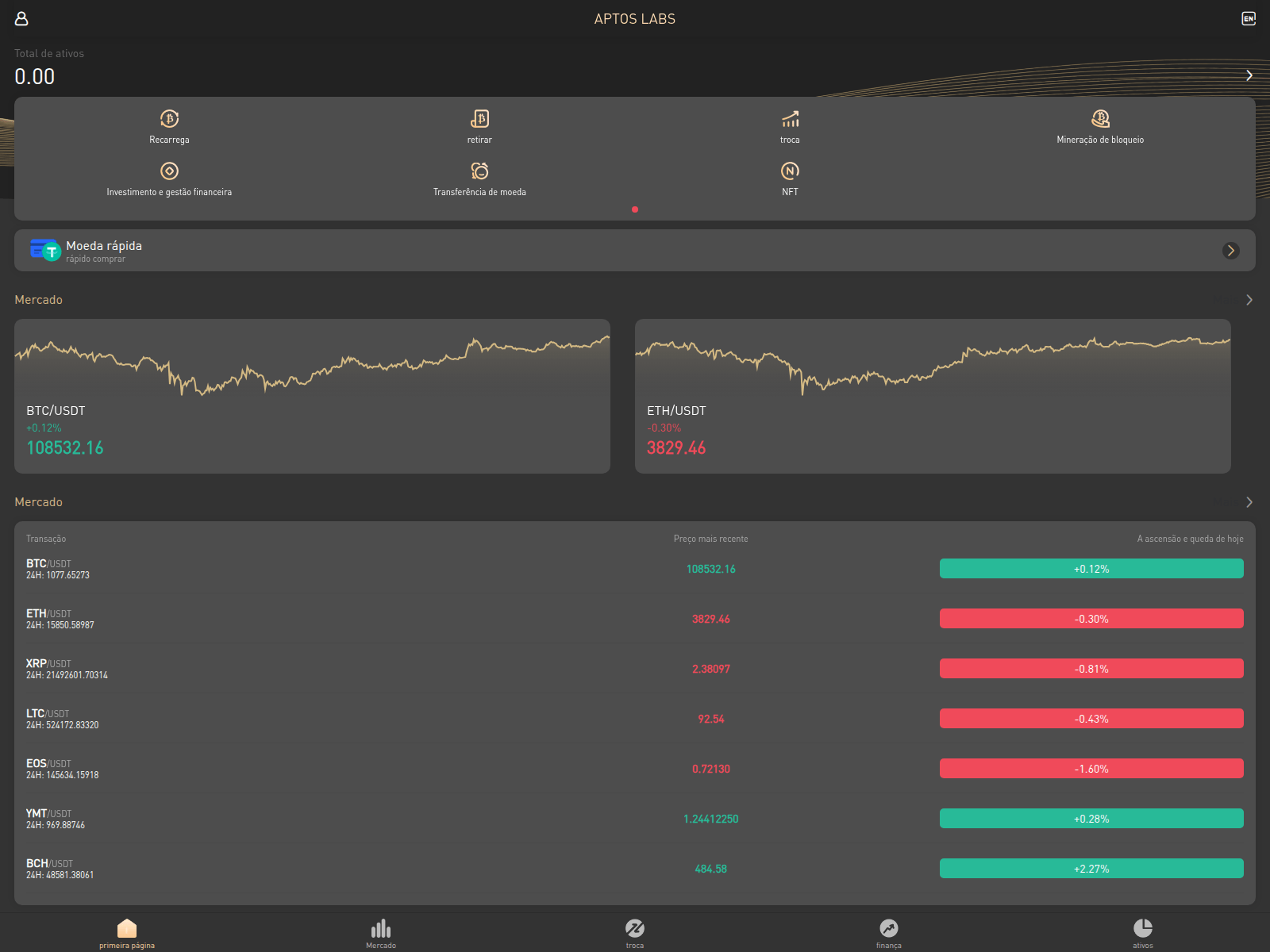Expand the second Mercado list chevron
This screenshot has height=952, width=1270.
click(1249, 502)
